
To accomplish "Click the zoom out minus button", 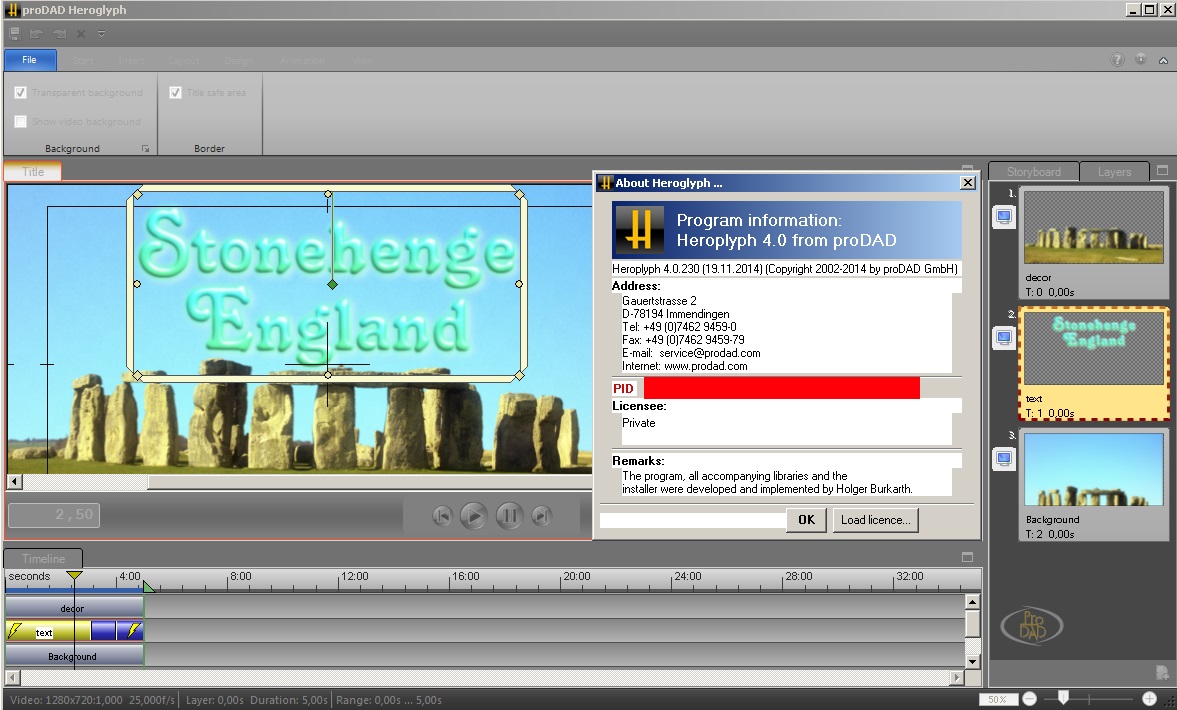I will [x=1029, y=699].
